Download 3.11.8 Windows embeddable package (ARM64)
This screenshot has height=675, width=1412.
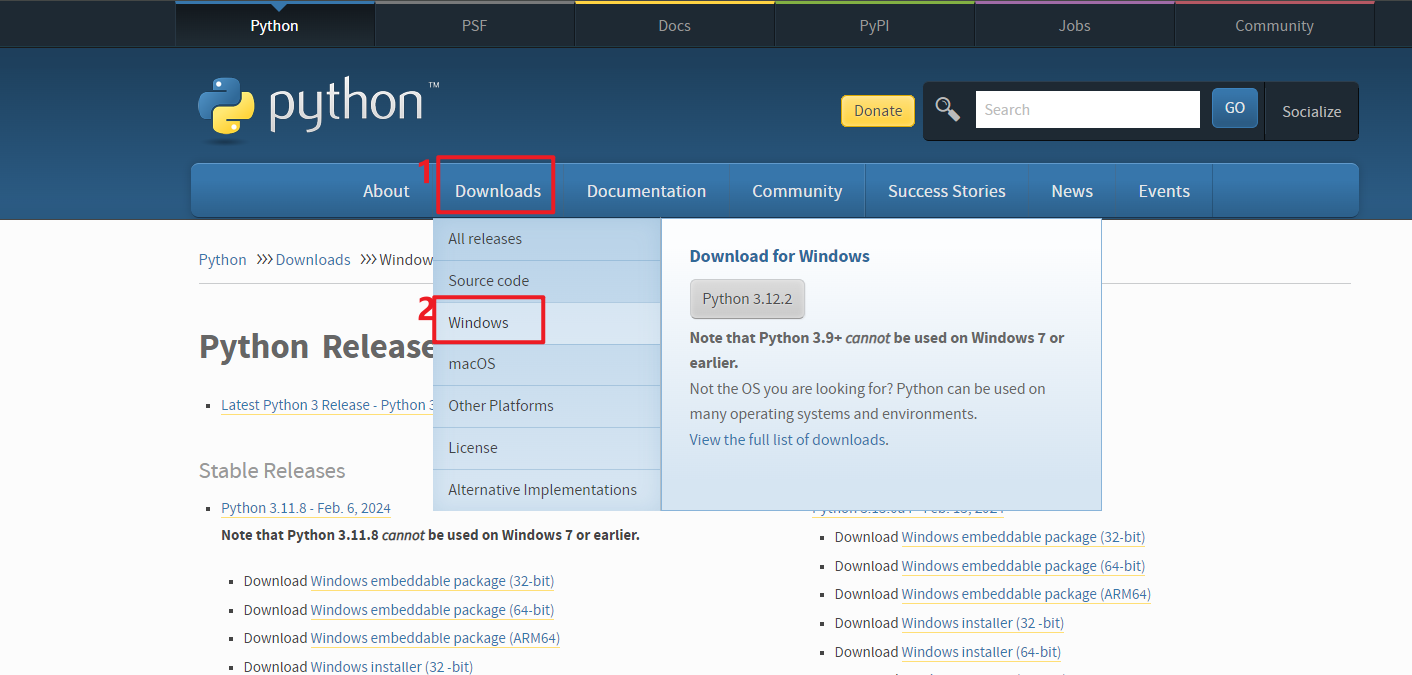coord(435,638)
